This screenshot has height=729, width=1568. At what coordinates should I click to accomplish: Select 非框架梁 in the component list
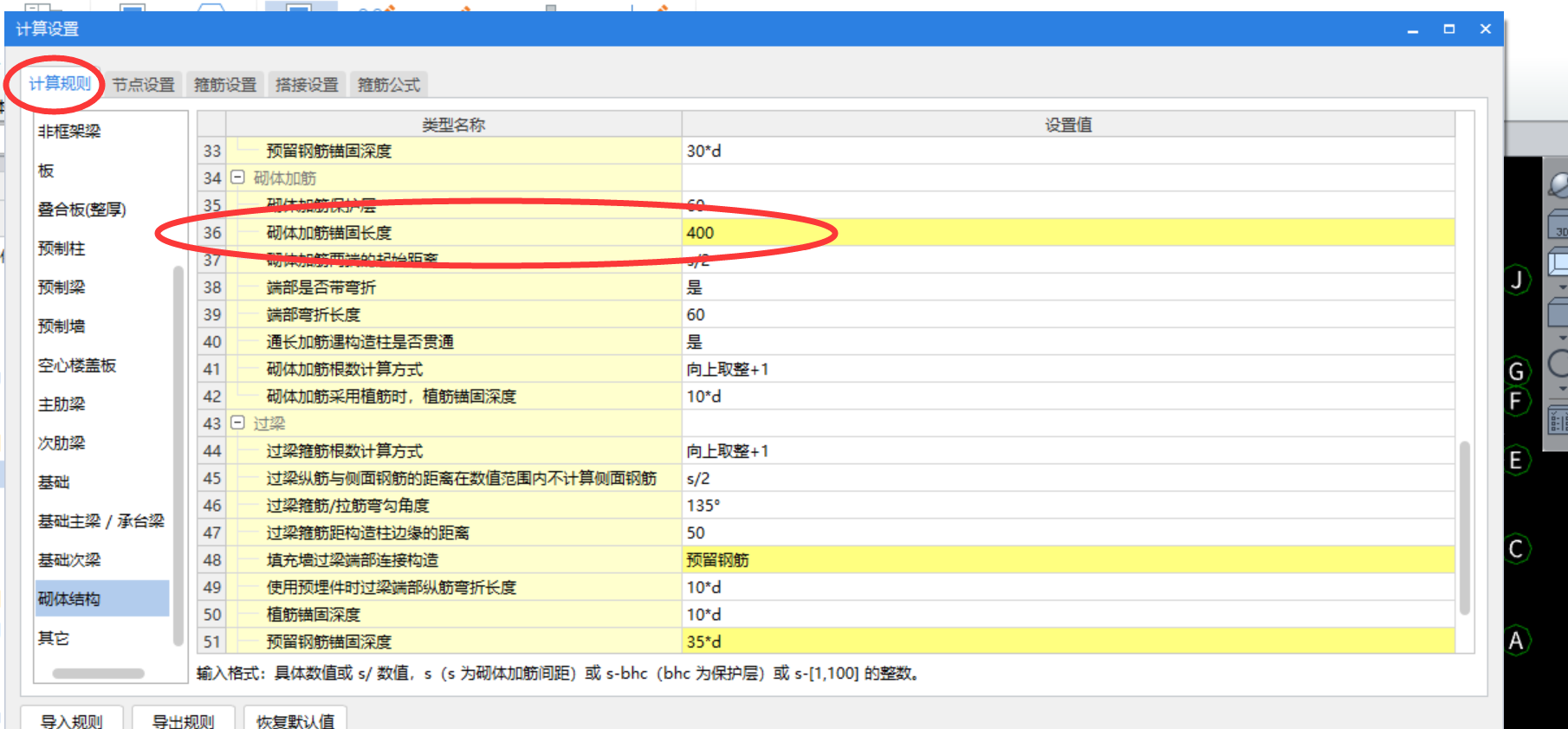click(x=69, y=132)
